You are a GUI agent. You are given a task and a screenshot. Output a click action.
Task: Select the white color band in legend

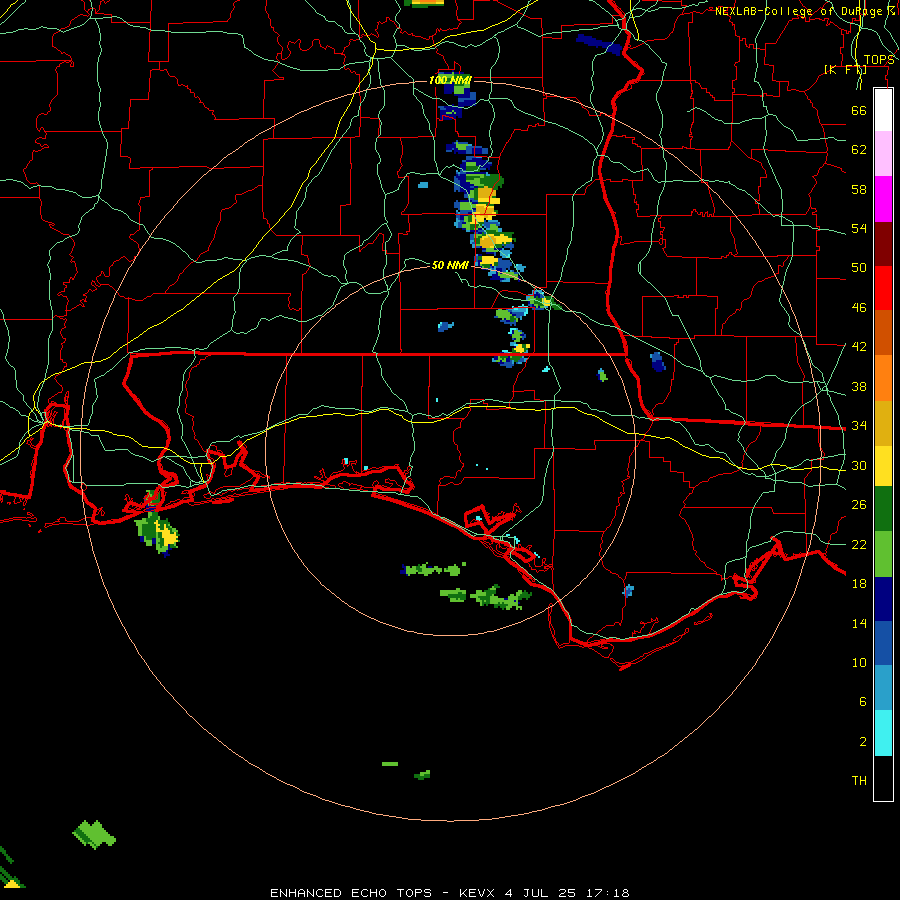pos(883,110)
